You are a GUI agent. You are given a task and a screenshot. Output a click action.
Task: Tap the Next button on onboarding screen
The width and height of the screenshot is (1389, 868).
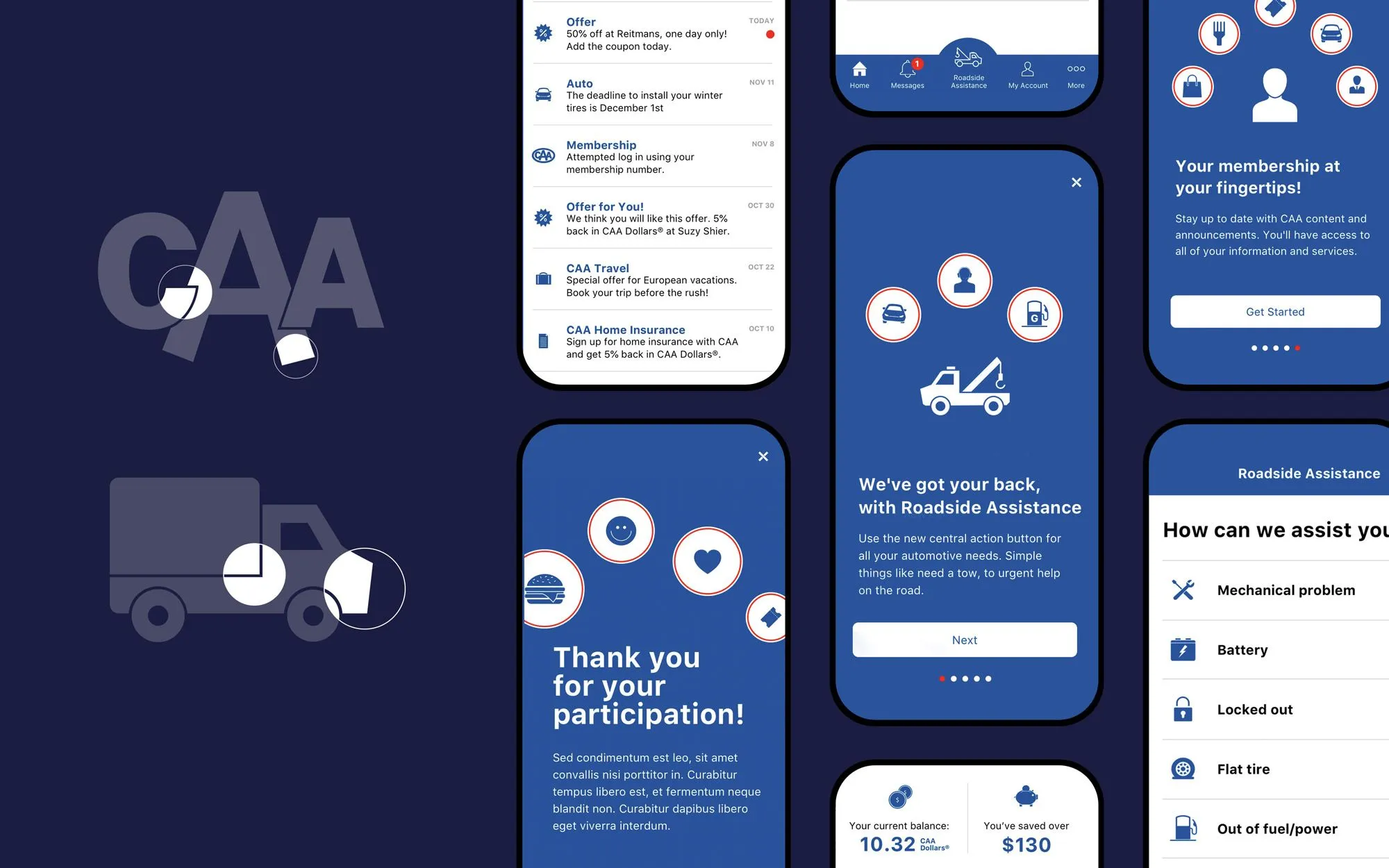964,638
